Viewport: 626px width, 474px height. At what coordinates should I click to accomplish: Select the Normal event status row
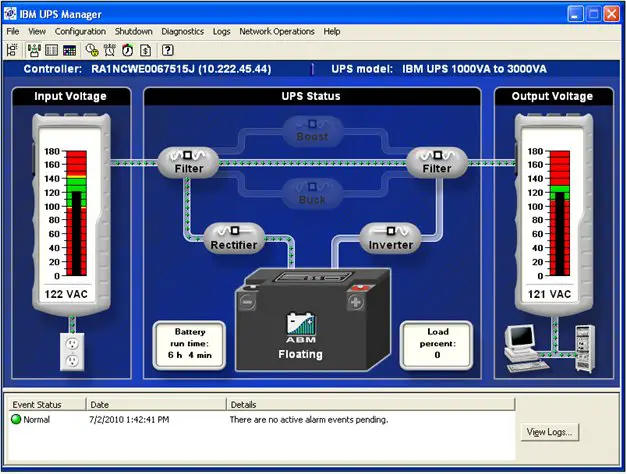click(34, 419)
